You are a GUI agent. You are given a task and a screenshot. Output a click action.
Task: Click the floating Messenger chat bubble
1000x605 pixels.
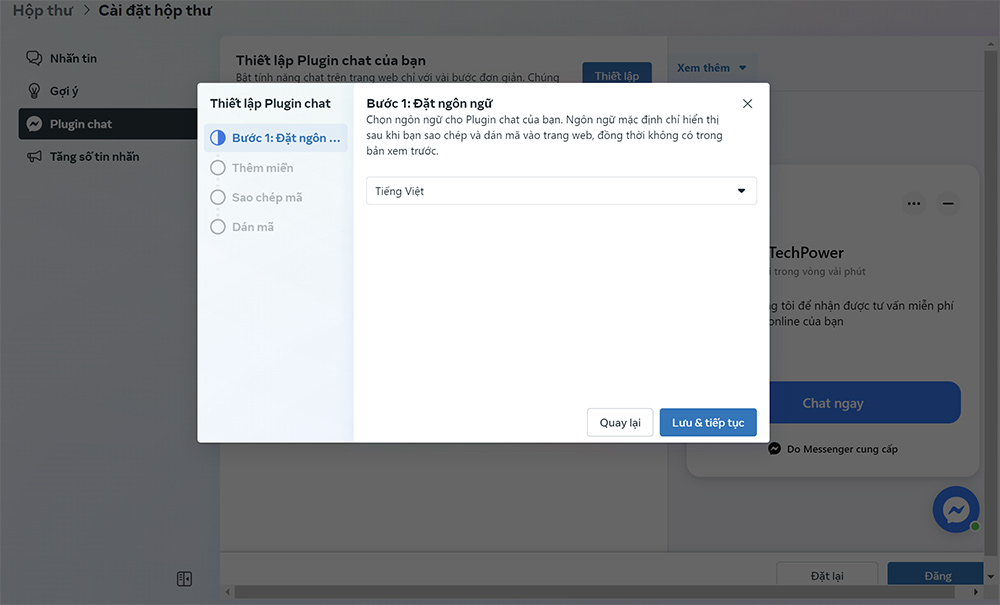click(955, 509)
